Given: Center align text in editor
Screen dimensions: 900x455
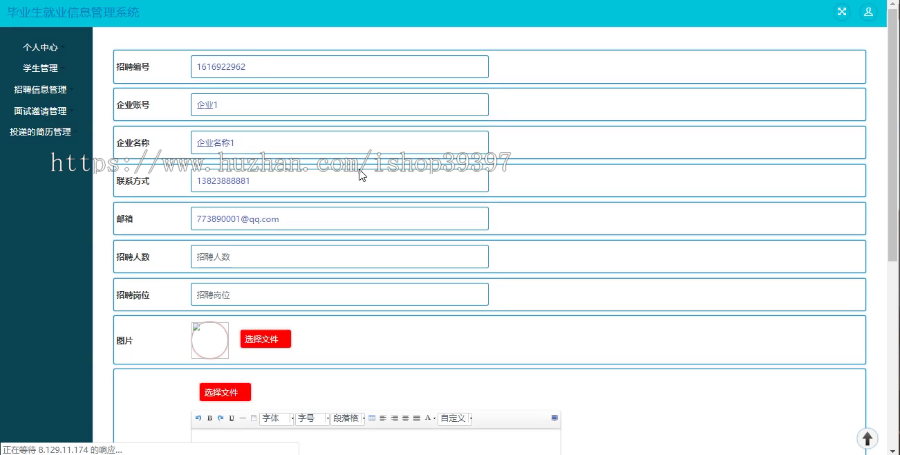Looking at the screenshot, I should click(x=405, y=418).
